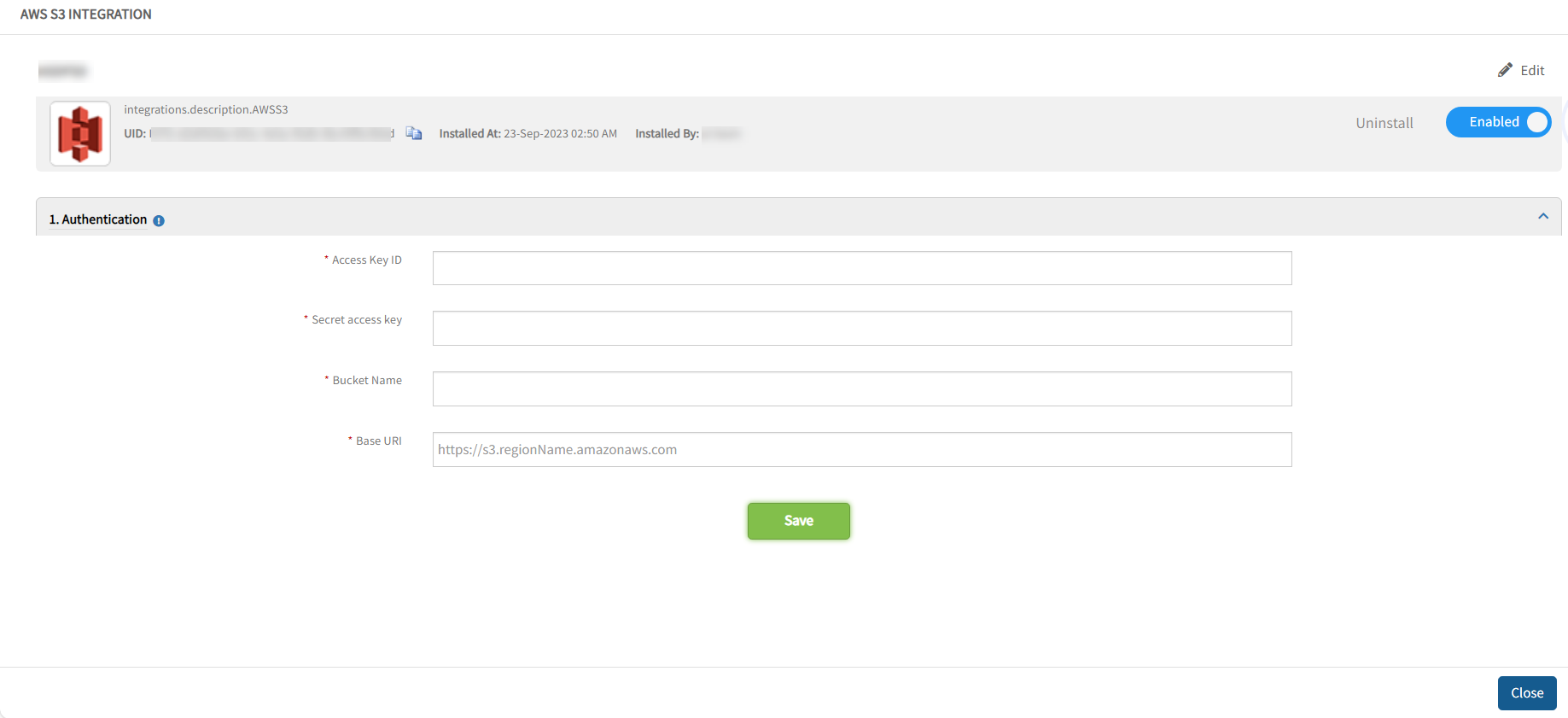Close the AWS S3 integration dialog
Screen dimensions: 1568x718
(1527, 693)
